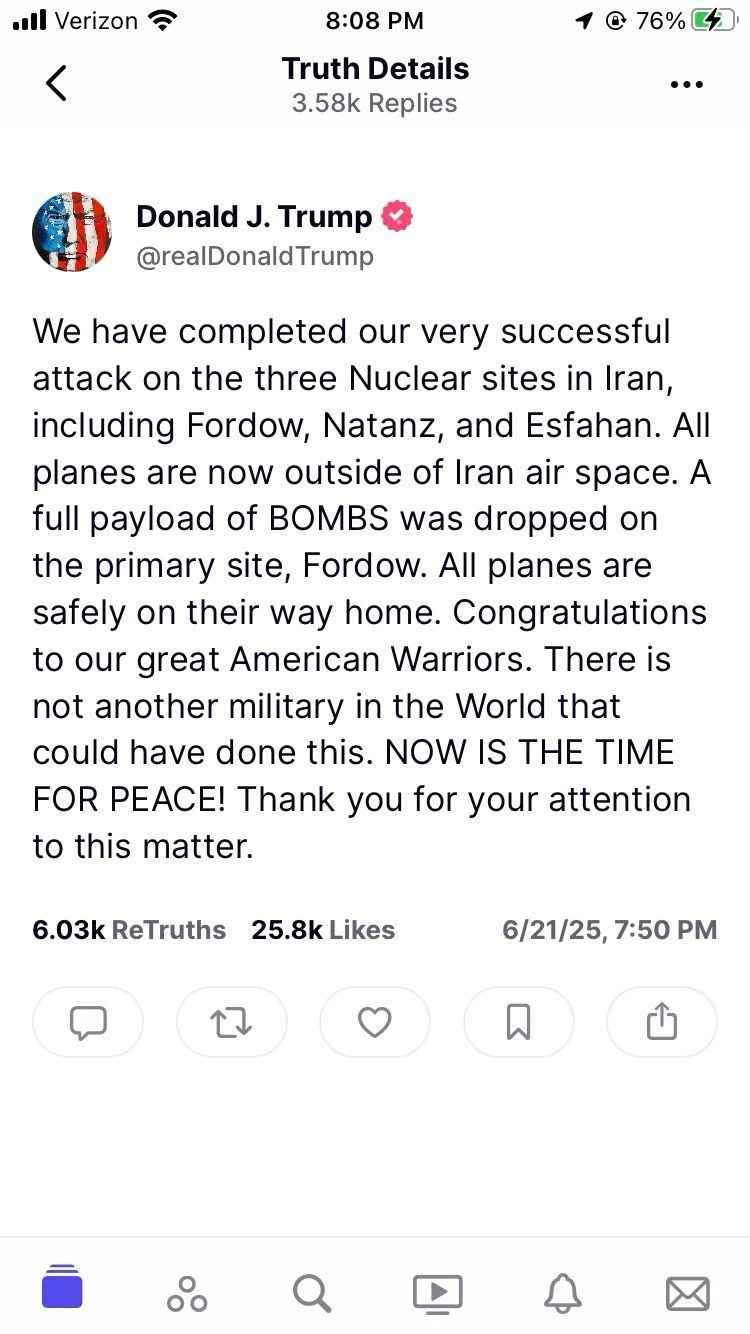ReTruth this post
The width and height of the screenshot is (750, 1334).
(x=231, y=1022)
